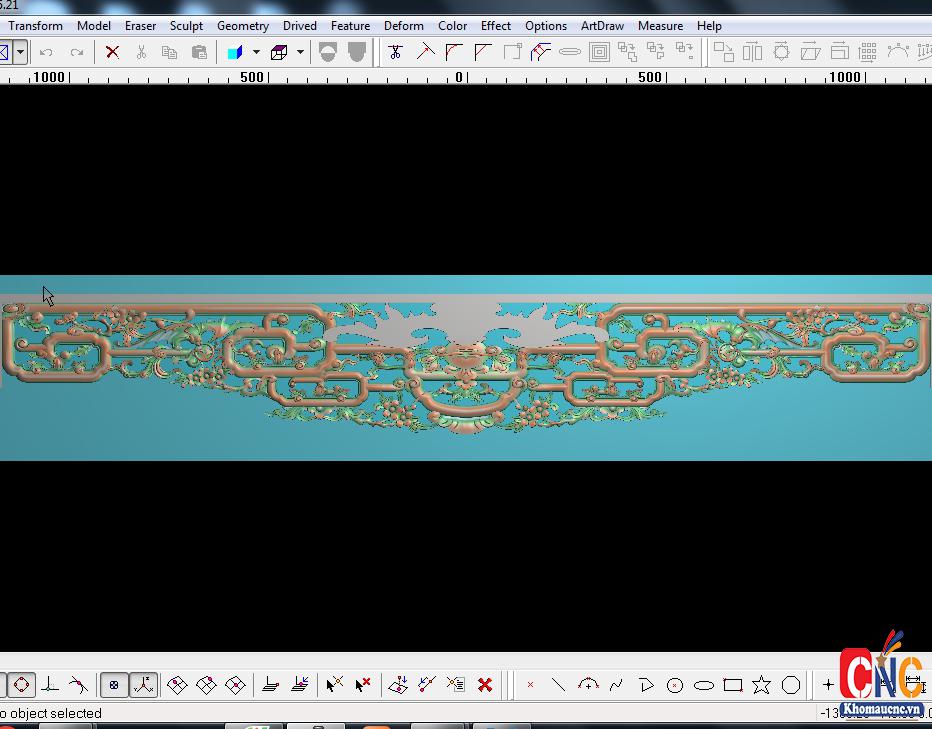Toggle the circle quadrant snap button
This screenshot has width=932, height=729.
coord(21,685)
